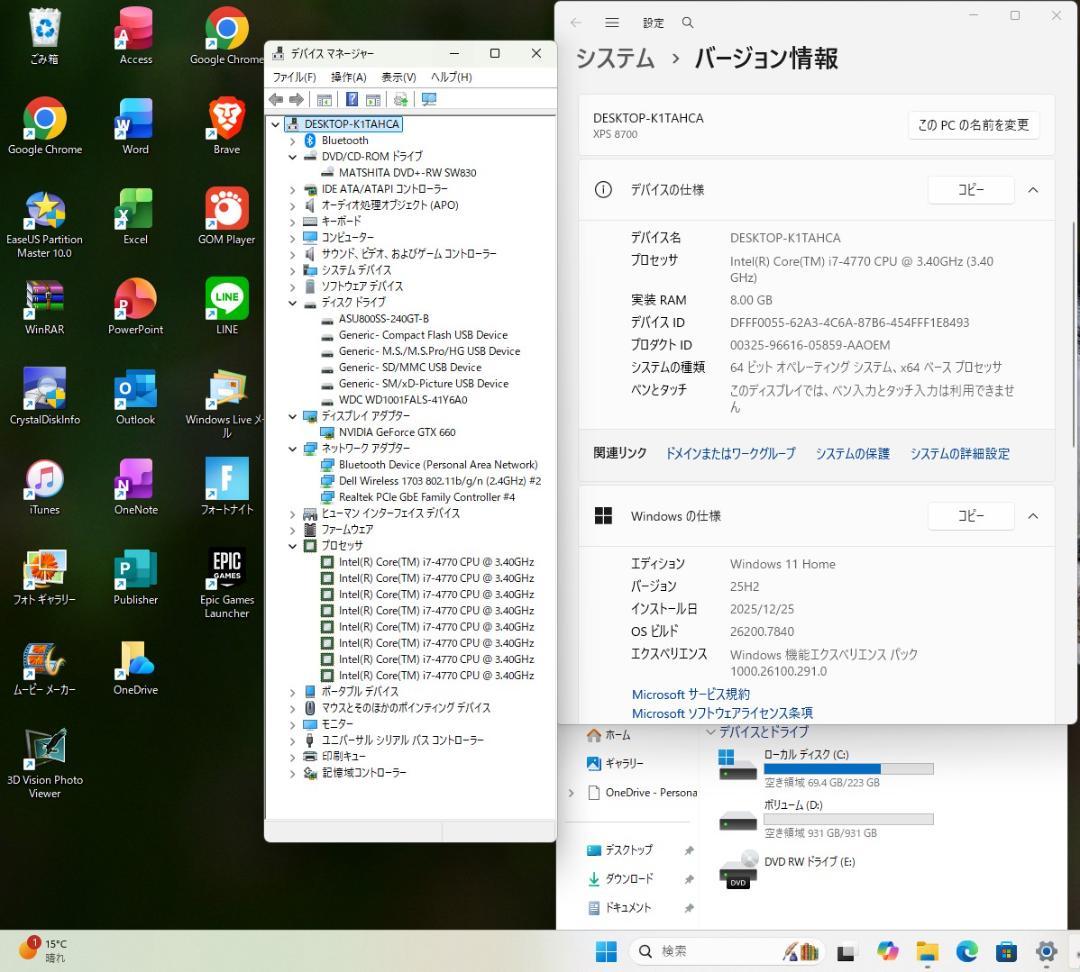Open ドメインまたはワークグループ link
The width and height of the screenshot is (1080, 972).
(730, 453)
